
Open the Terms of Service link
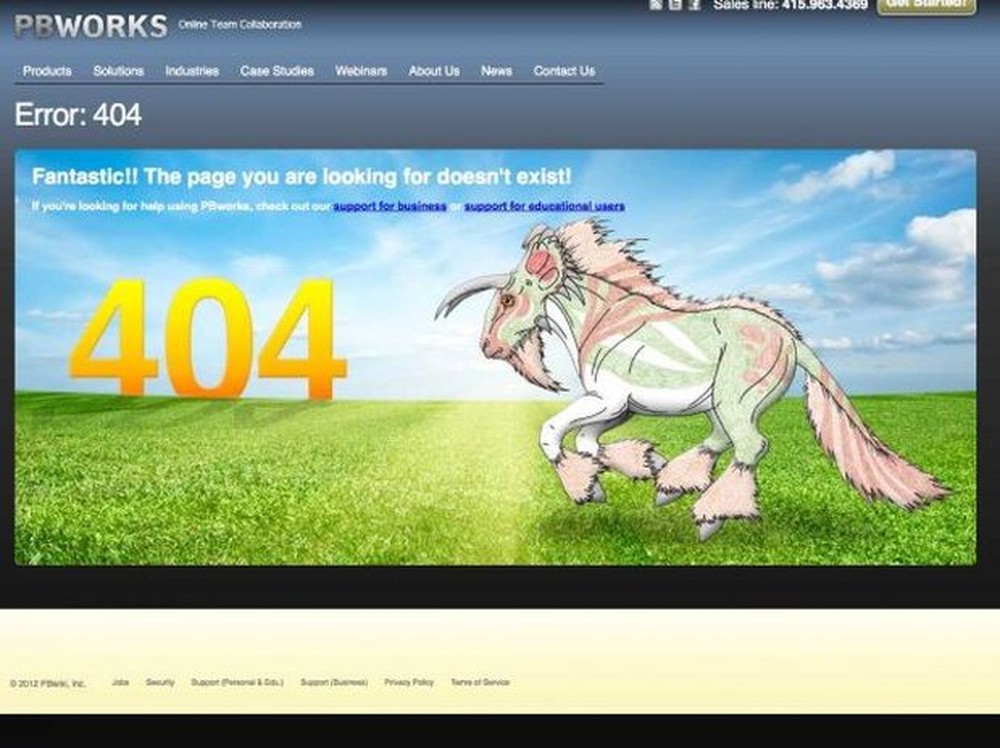click(x=479, y=682)
